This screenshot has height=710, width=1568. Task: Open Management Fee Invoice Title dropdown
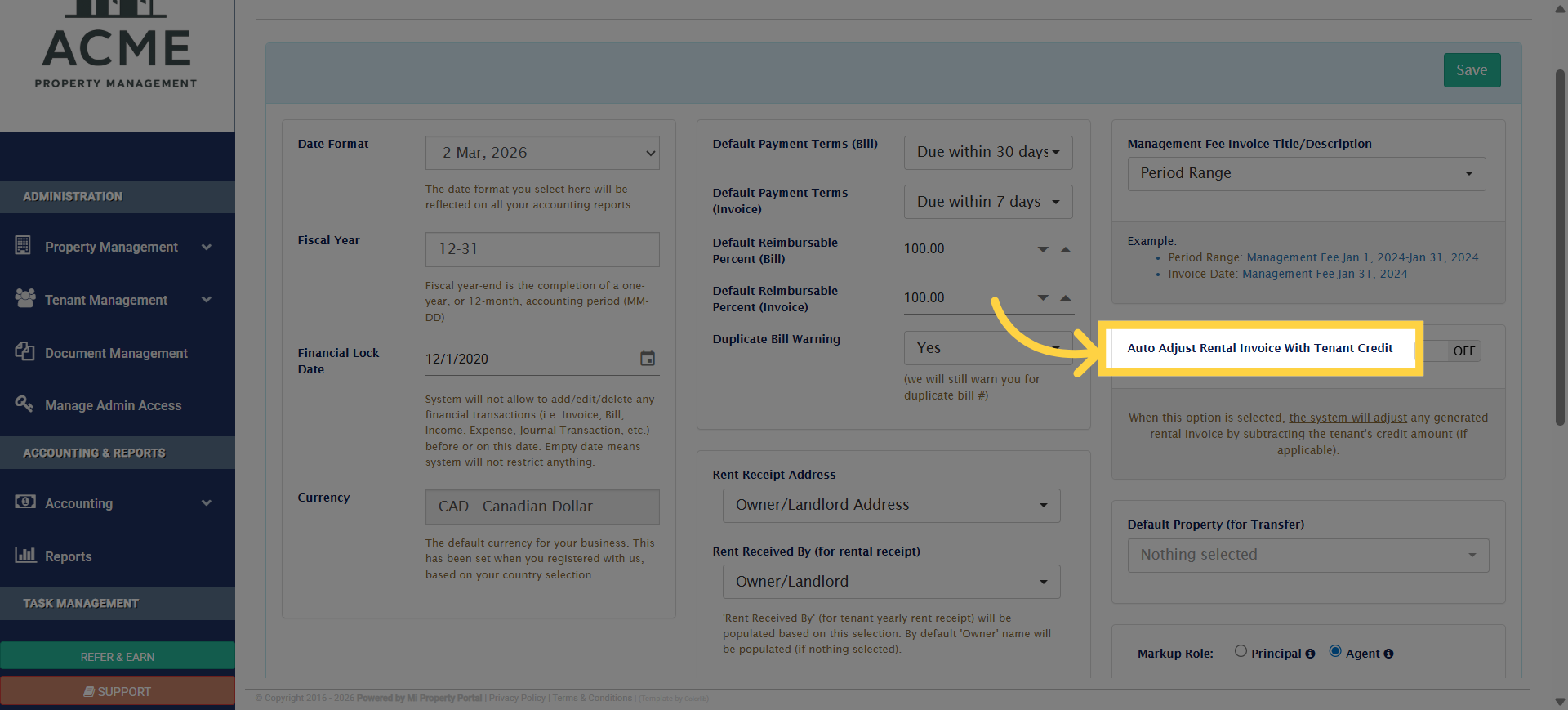1307,173
